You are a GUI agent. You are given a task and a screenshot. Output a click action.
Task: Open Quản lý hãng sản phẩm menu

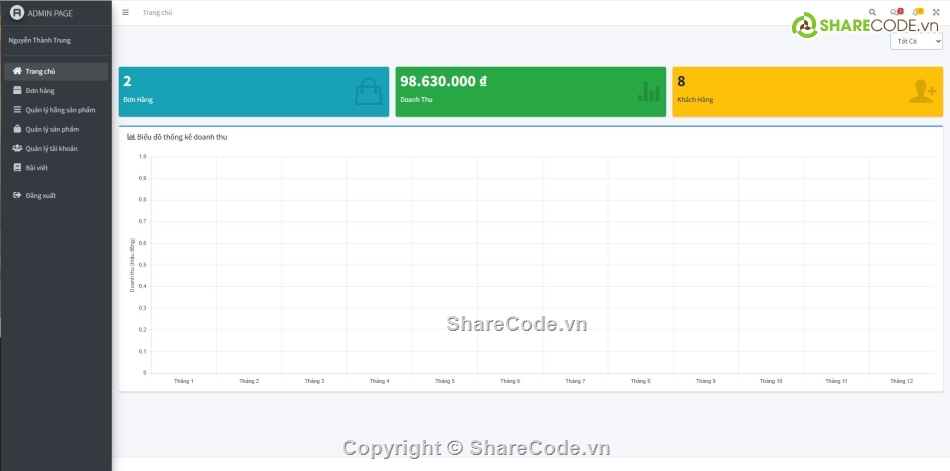click(56, 110)
